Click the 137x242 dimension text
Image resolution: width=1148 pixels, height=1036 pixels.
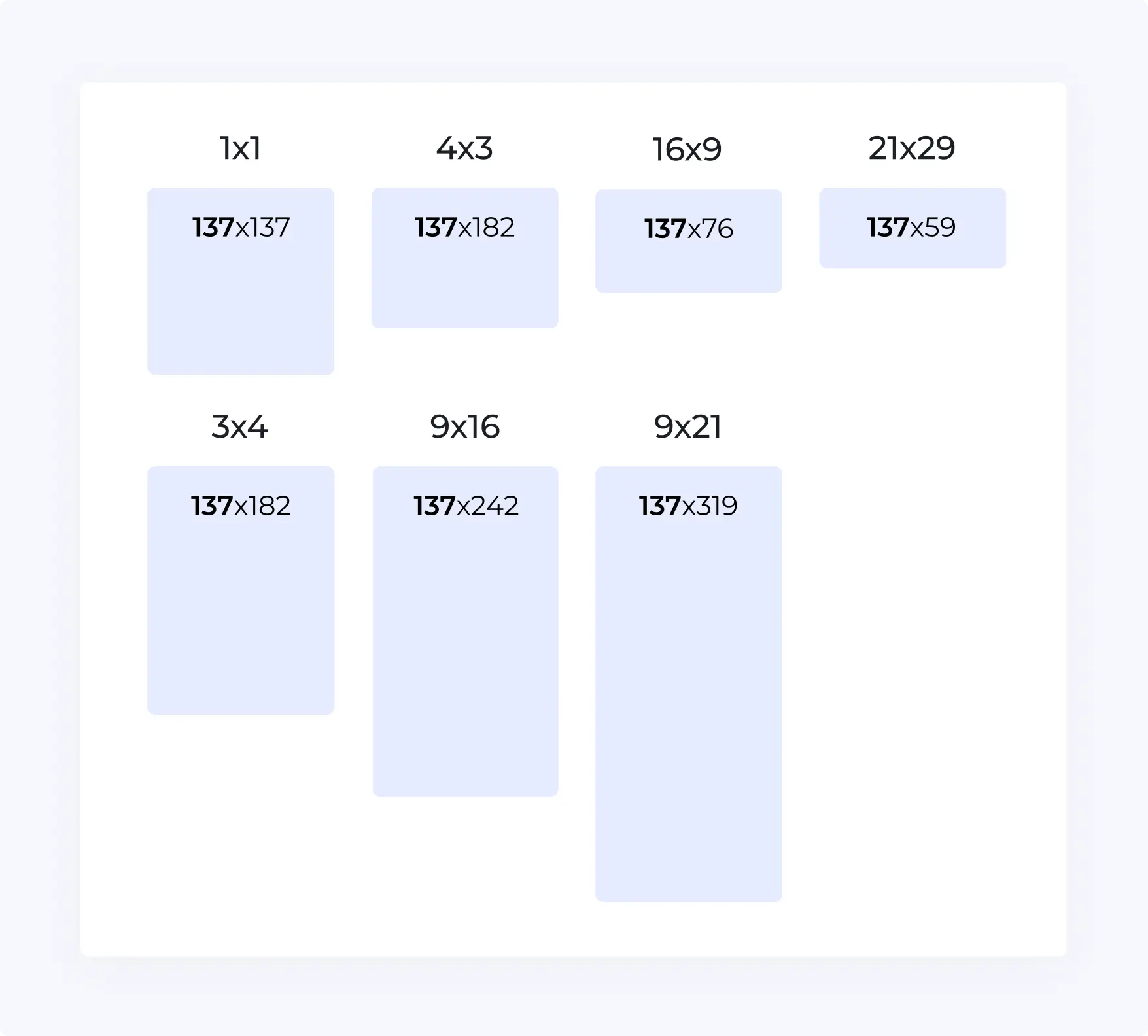tap(466, 506)
